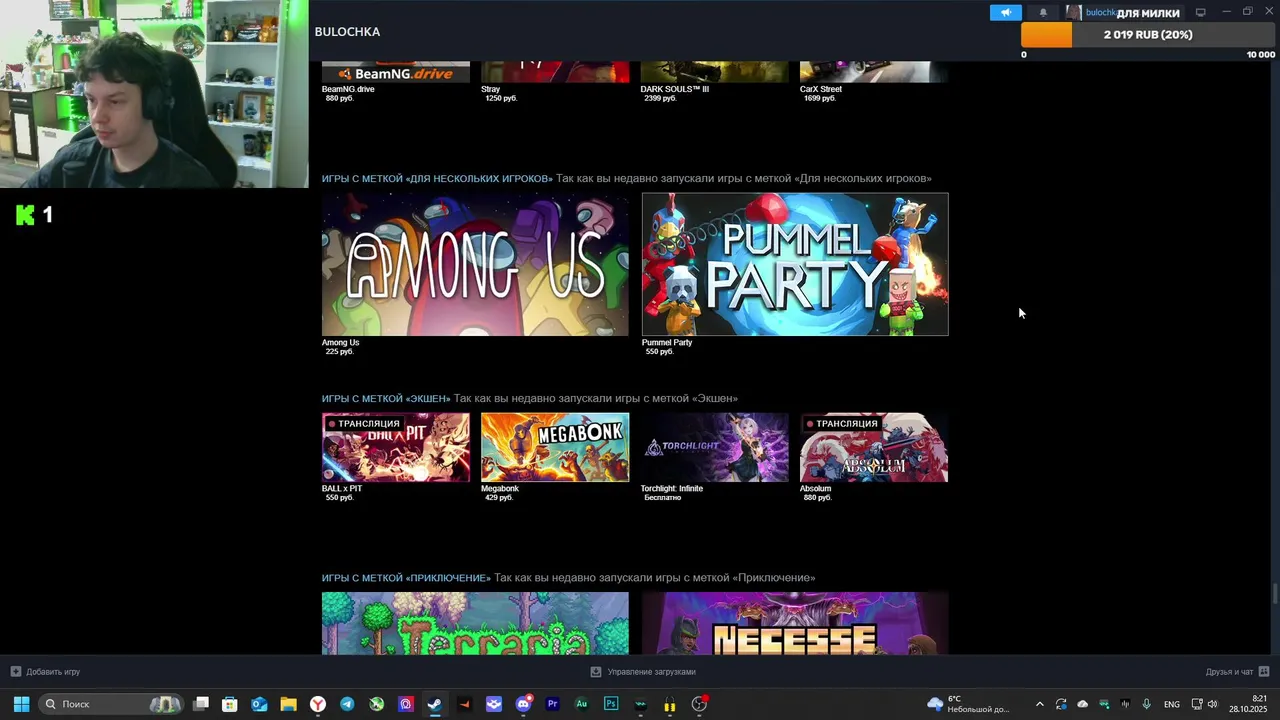This screenshot has width=1280, height=720.
Task: Open the BeamNG.drive game thumbnail
Action: tap(396, 72)
